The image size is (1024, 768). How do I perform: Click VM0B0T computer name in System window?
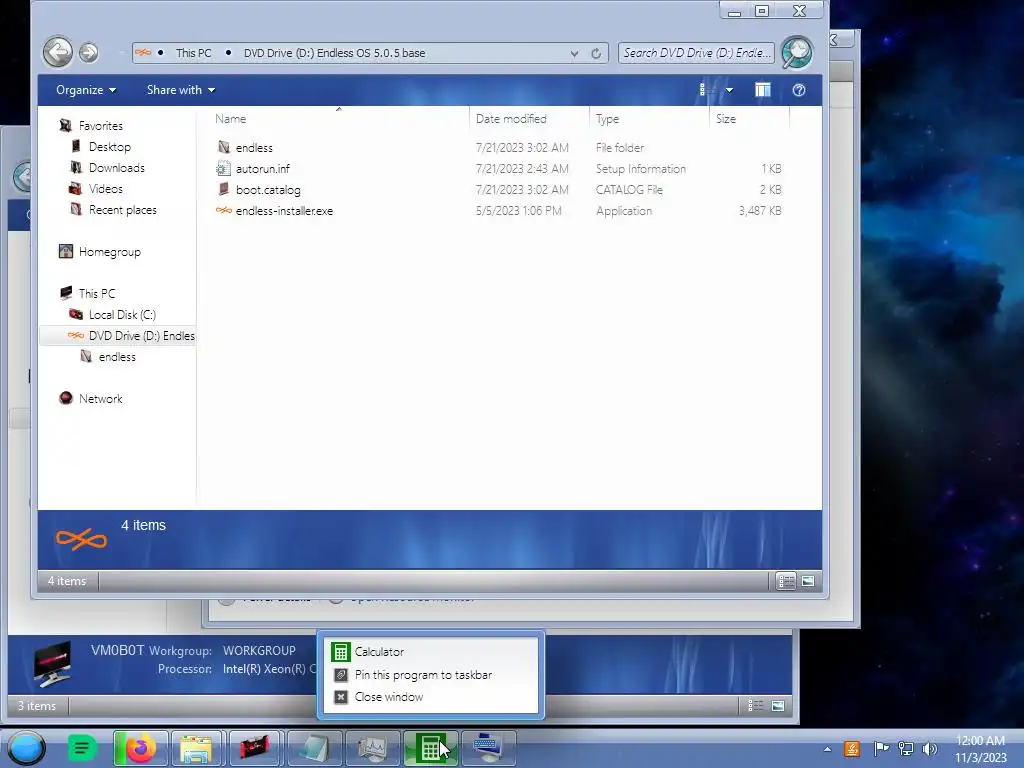[118, 650]
